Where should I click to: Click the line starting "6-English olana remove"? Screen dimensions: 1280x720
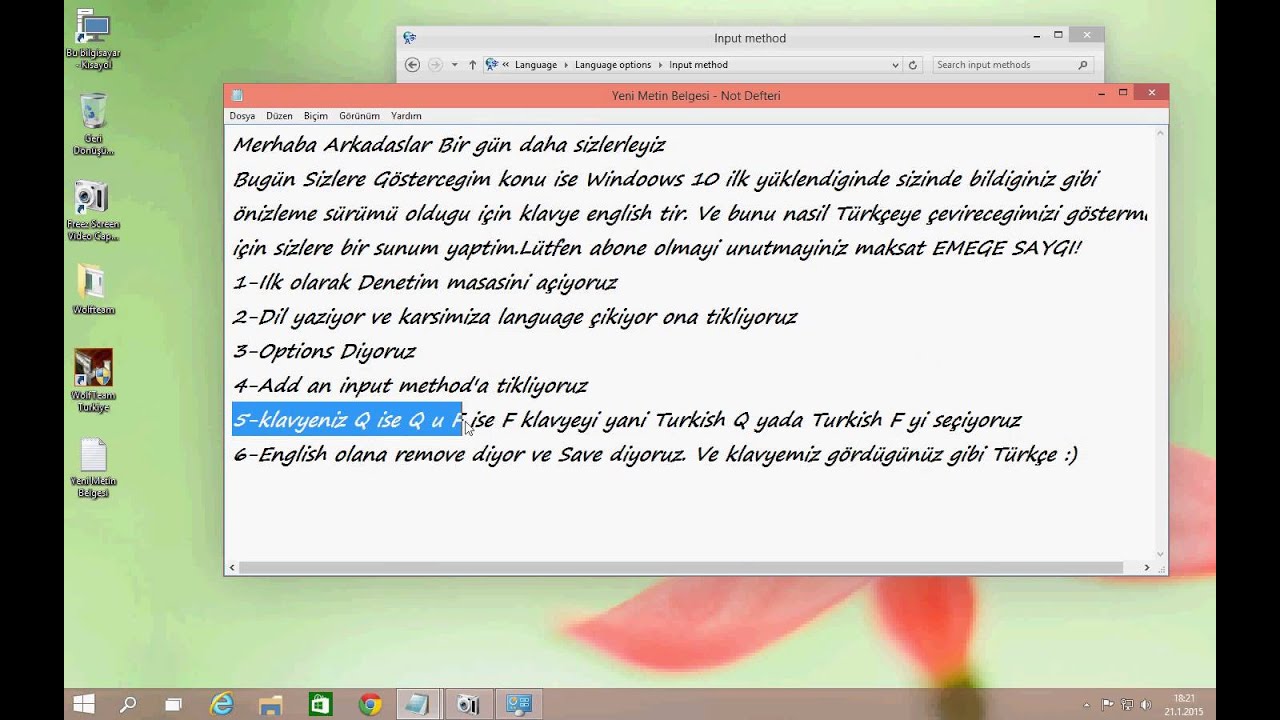[x=655, y=455]
